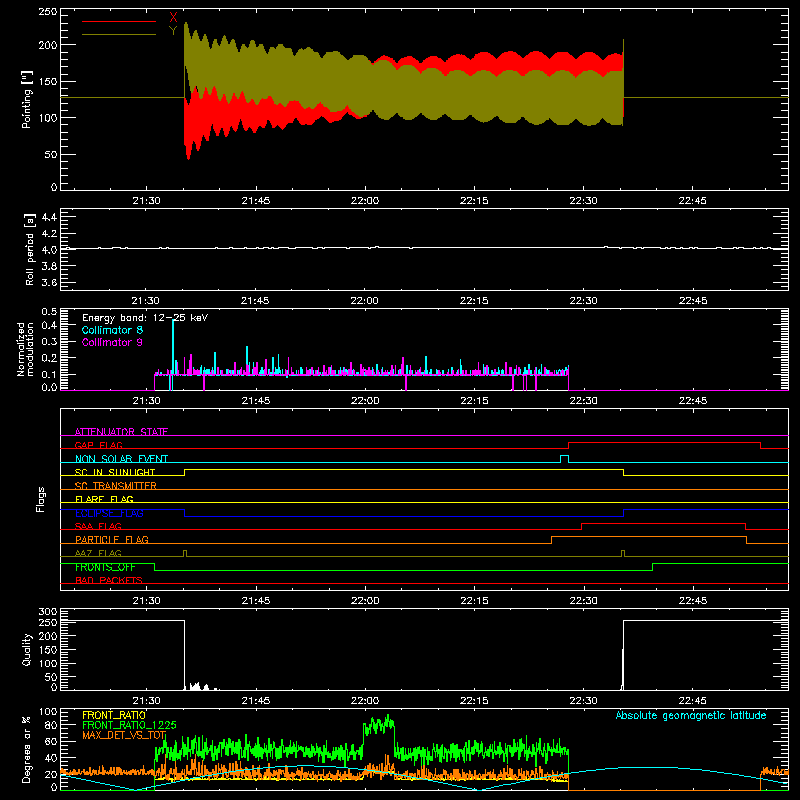Click the NON_SOLAR_EVENT pulse near 22:28
Image resolution: width=800 pixels, height=800 pixels.
pos(564,459)
